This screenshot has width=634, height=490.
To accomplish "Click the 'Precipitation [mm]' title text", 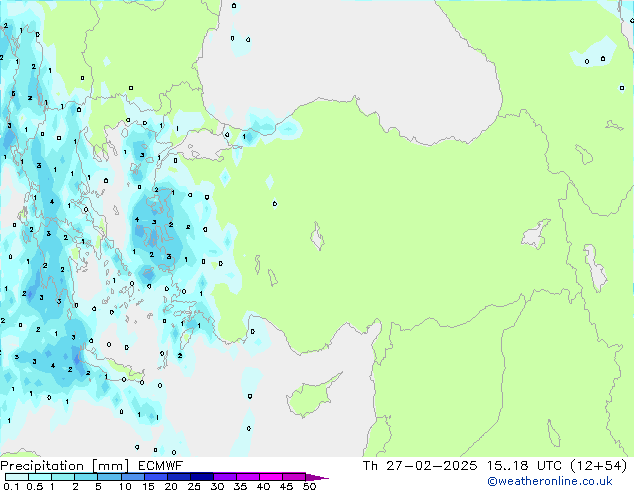I will [x=65, y=466].
